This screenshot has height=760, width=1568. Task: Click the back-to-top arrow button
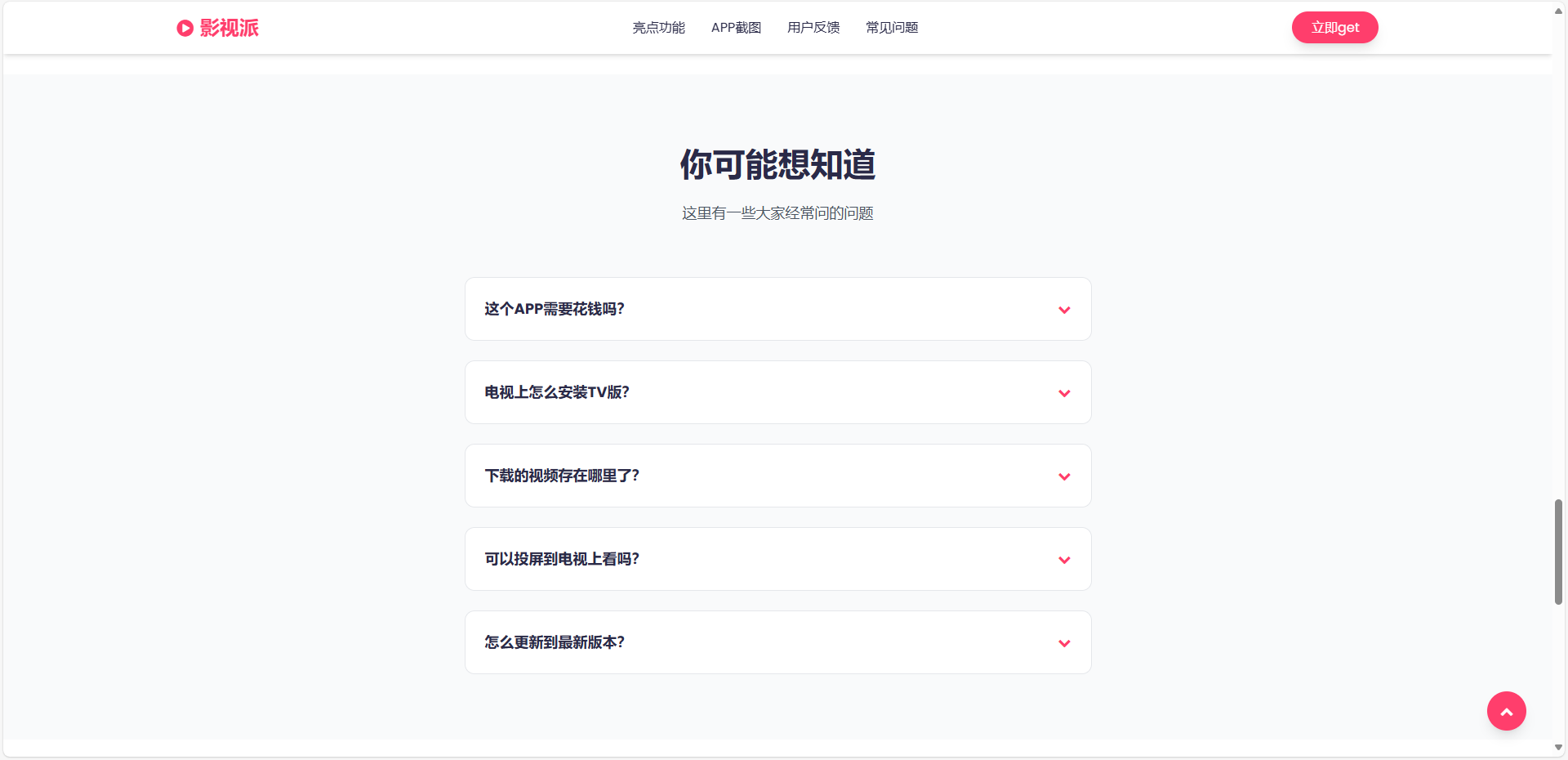(1507, 711)
